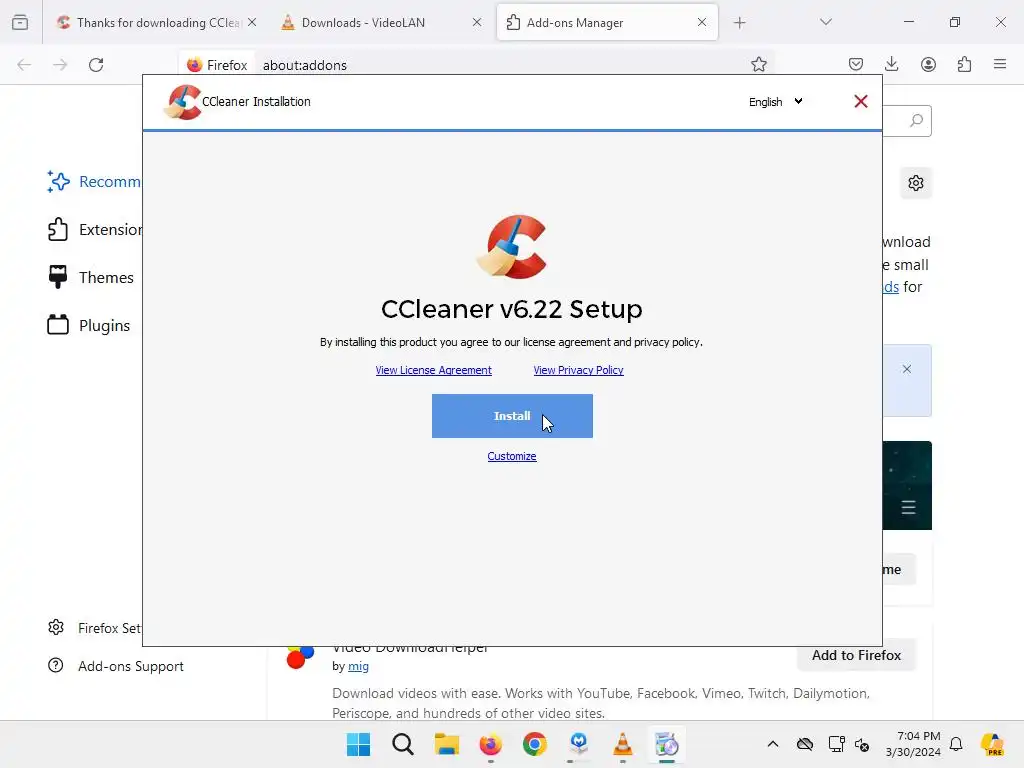Open the muted volume tray icon
Screen dimensions: 1024x768
[x=862, y=744]
